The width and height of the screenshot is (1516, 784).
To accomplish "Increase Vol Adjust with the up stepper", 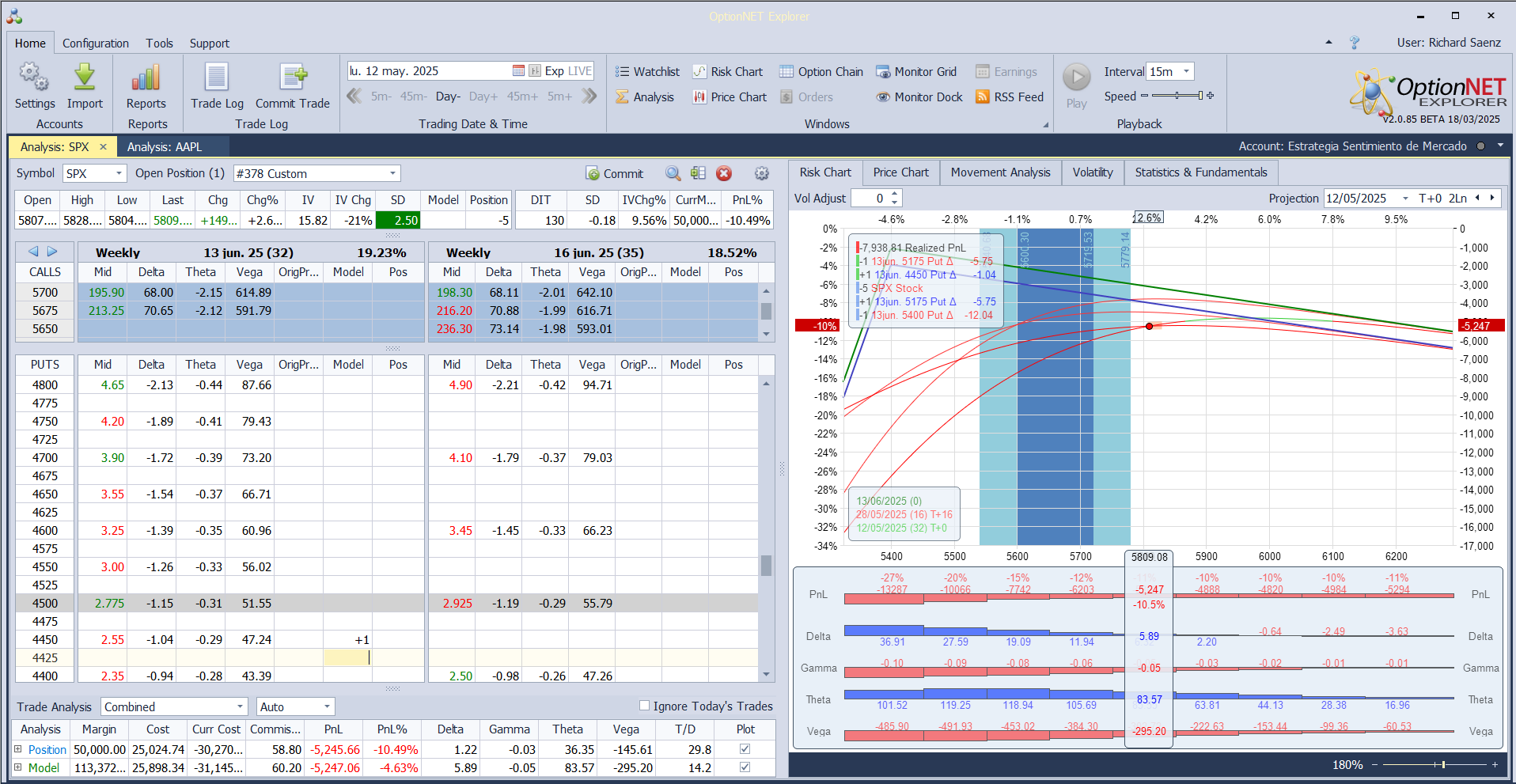I will click(895, 194).
